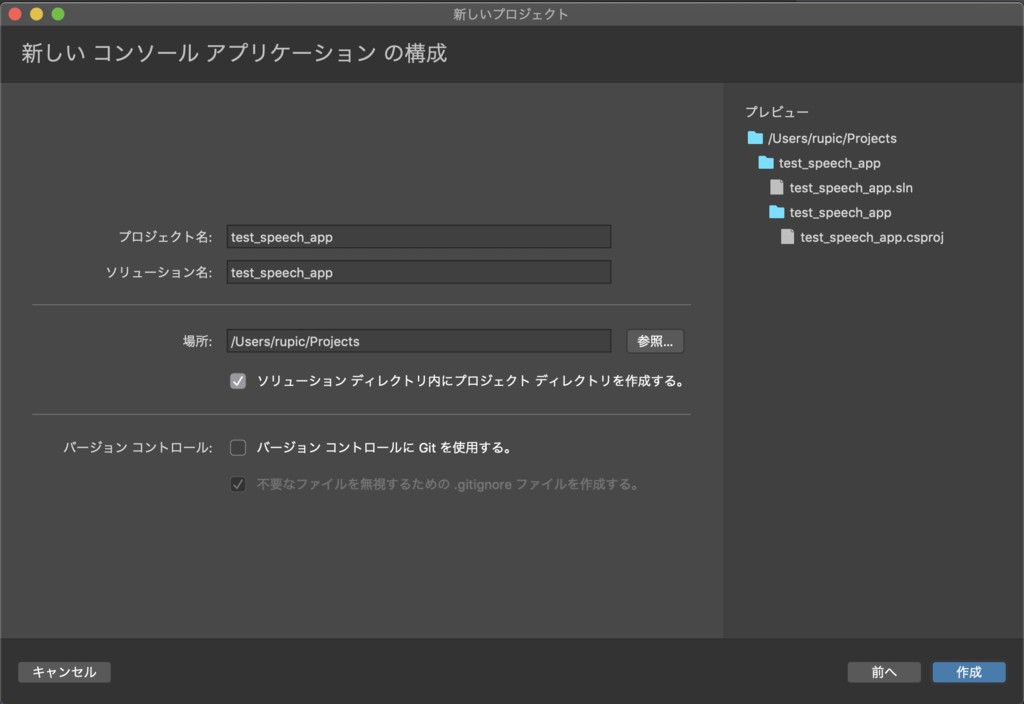This screenshot has width=1024, height=704.
Task: Click the ソリューション名 input field
Action: (420, 272)
